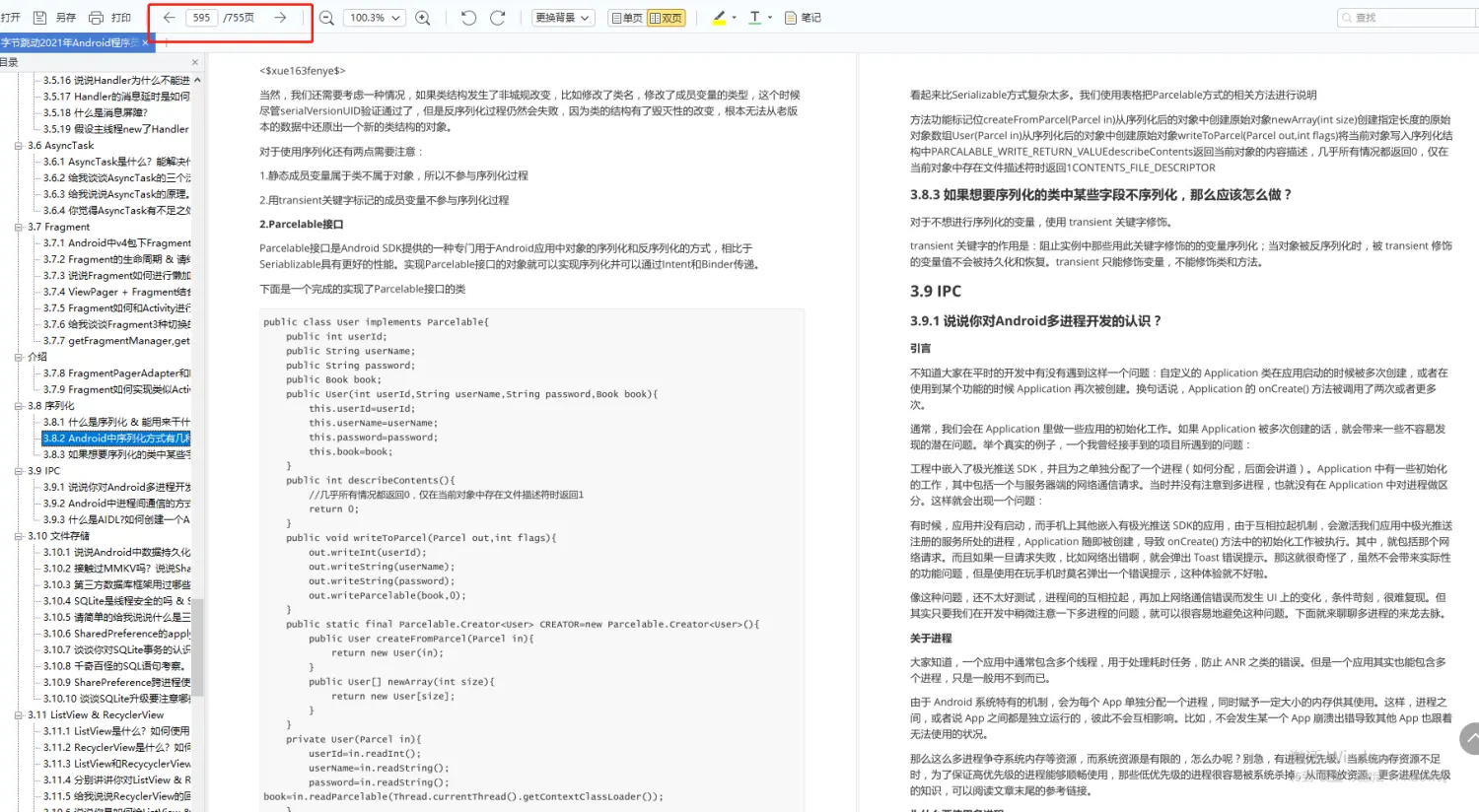Open outline entry 3.7.2 Fragment的生命周期

pos(116,259)
